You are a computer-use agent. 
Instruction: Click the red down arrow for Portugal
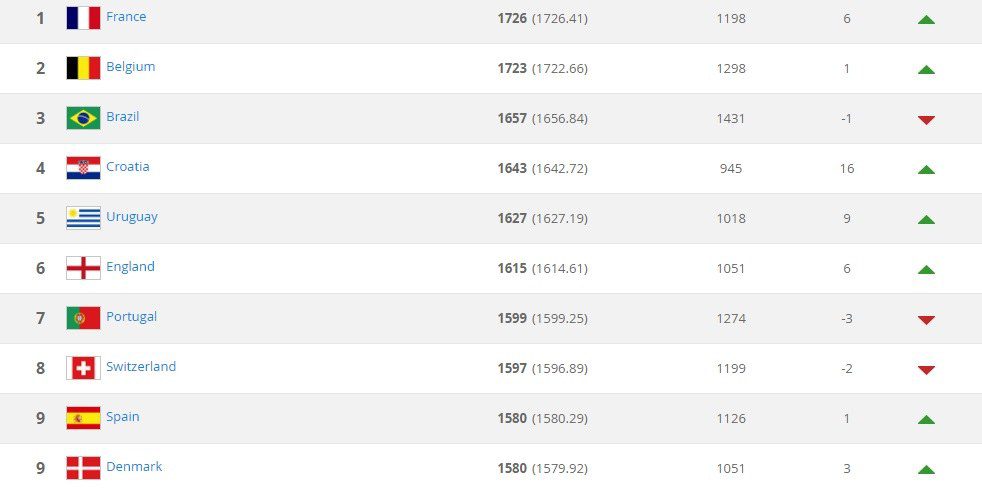click(926, 319)
